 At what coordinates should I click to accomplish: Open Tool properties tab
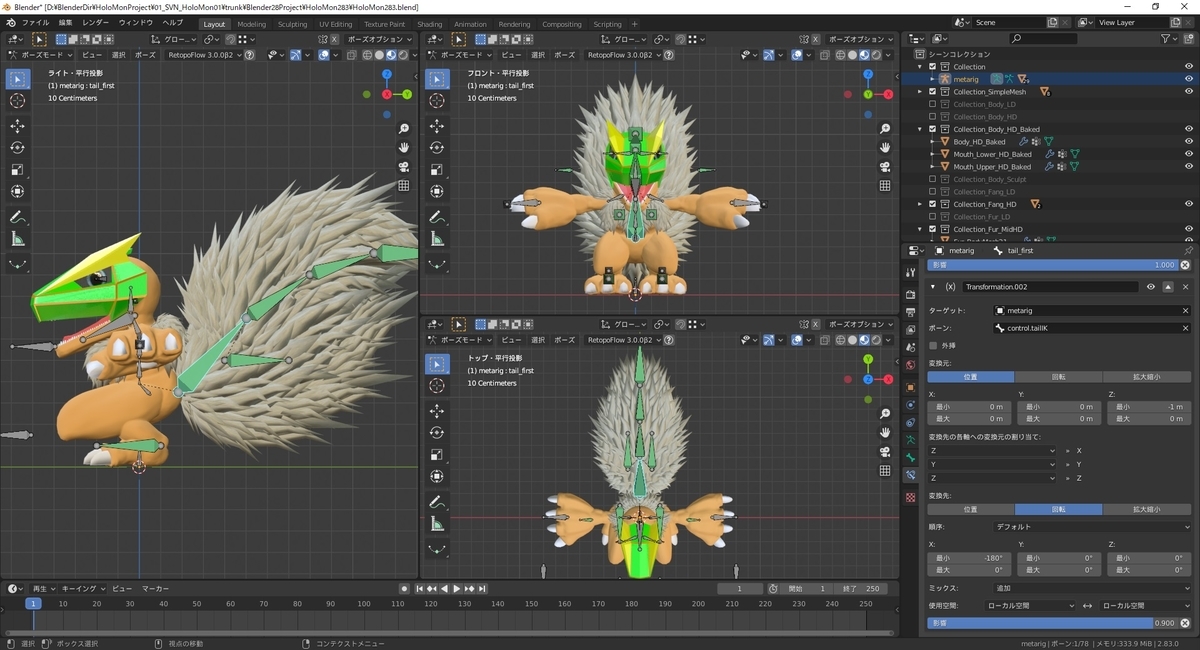tap(910, 272)
